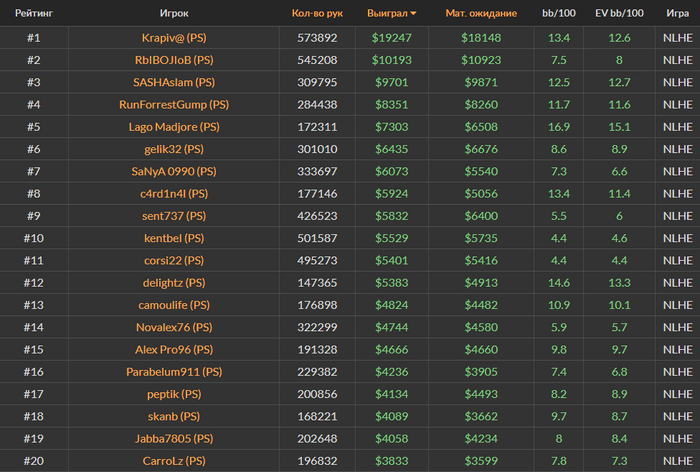Open CarroLz (PS) player link
Viewport: 700px width, 472px height.
[x=174, y=461]
